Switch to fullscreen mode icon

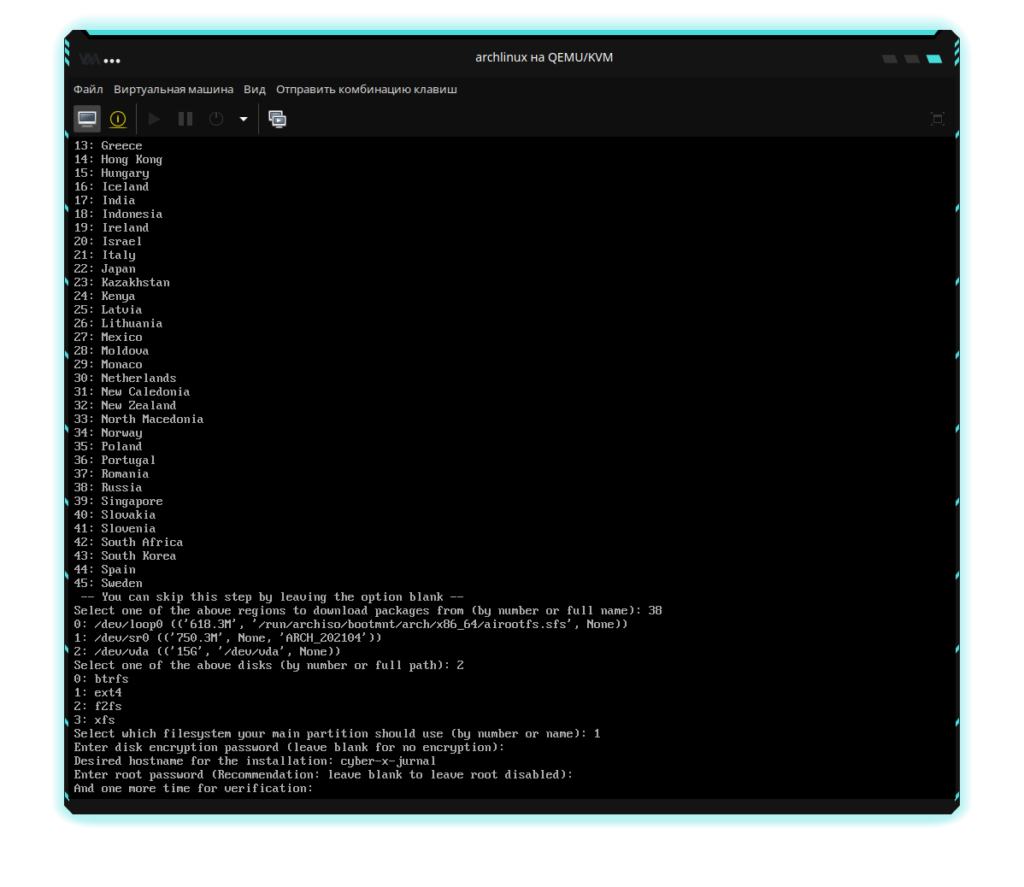tap(937, 119)
